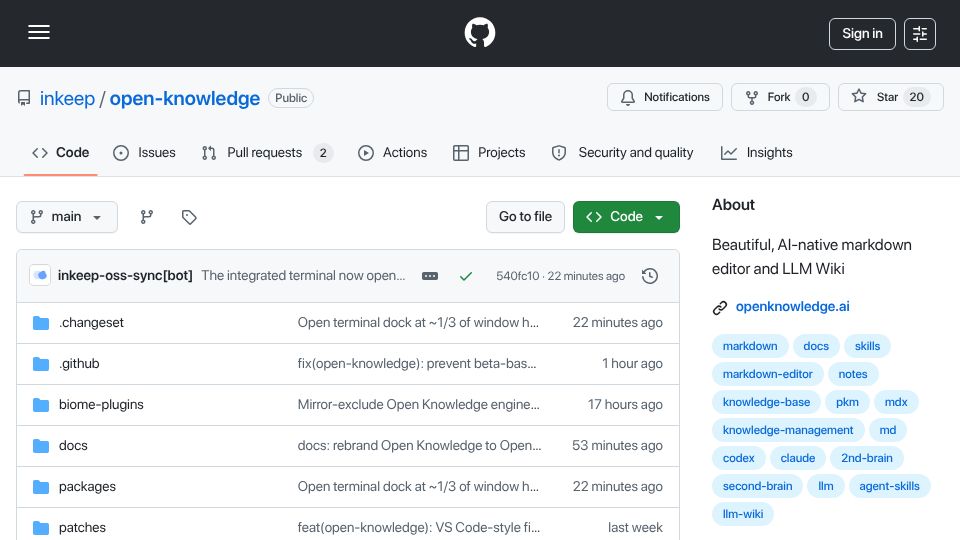This screenshot has height=540, width=960.
Task: Click the packages folder icon
Action: coord(41,487)
